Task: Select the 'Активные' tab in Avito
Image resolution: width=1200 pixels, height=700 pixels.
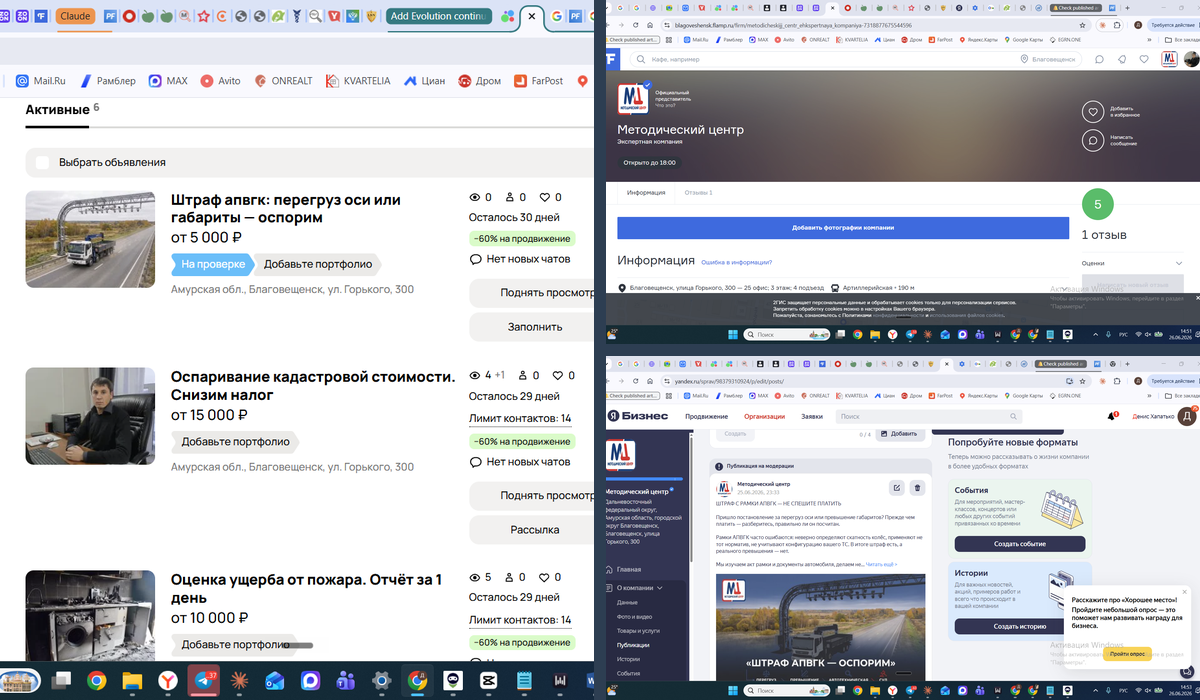Action: [57, 109]
